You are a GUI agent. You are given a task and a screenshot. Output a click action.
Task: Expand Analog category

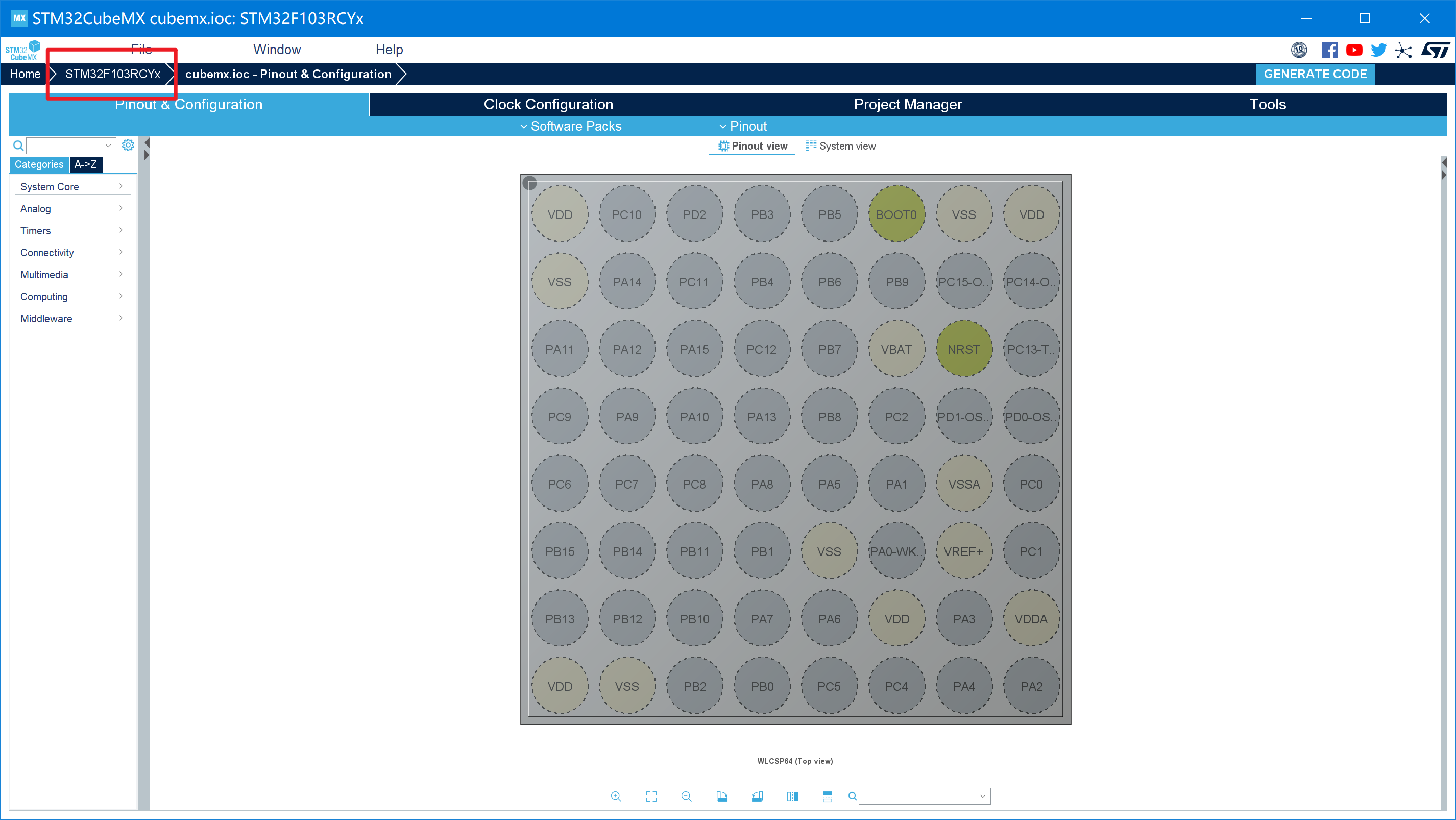click(72, 208)
